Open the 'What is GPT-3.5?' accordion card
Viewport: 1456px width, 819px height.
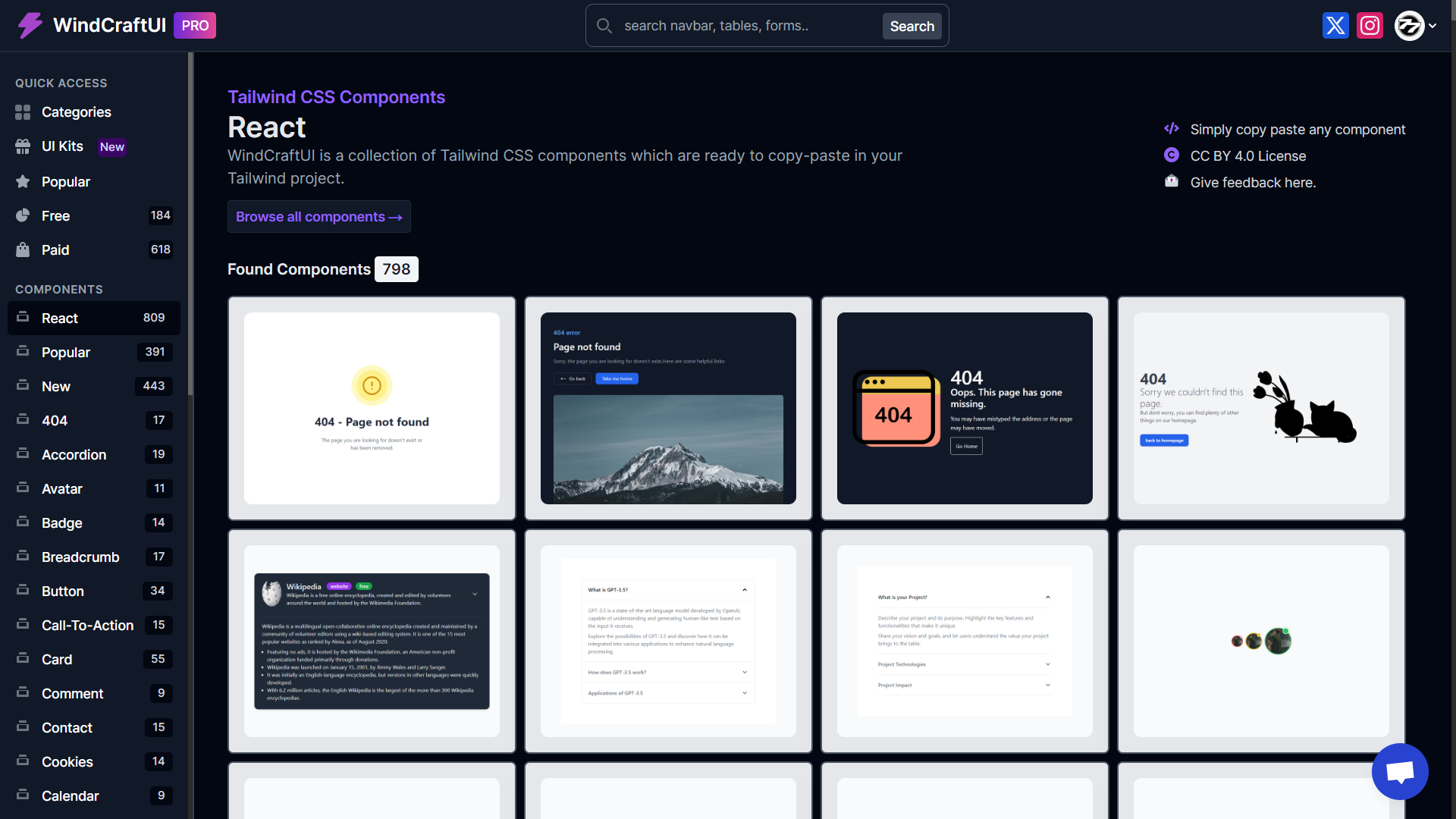pos(668,641)
